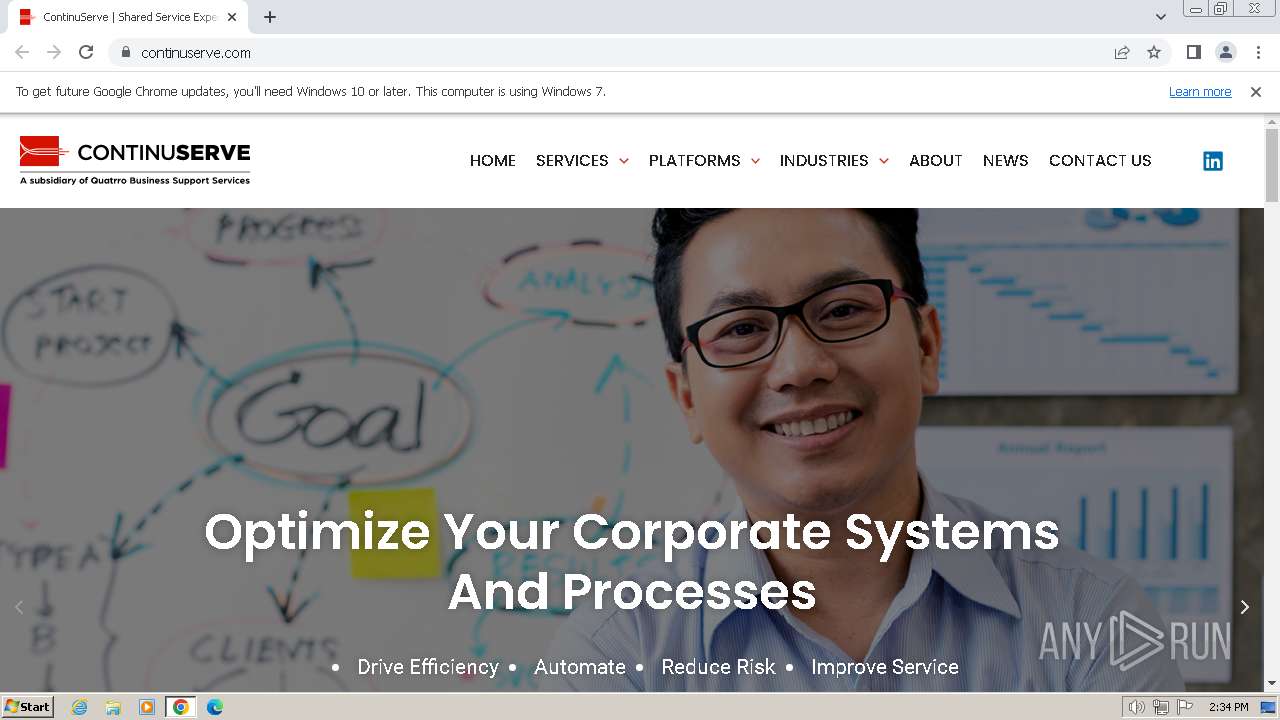
Task: Open the network icon in system tray
Action: point(1161,707)
